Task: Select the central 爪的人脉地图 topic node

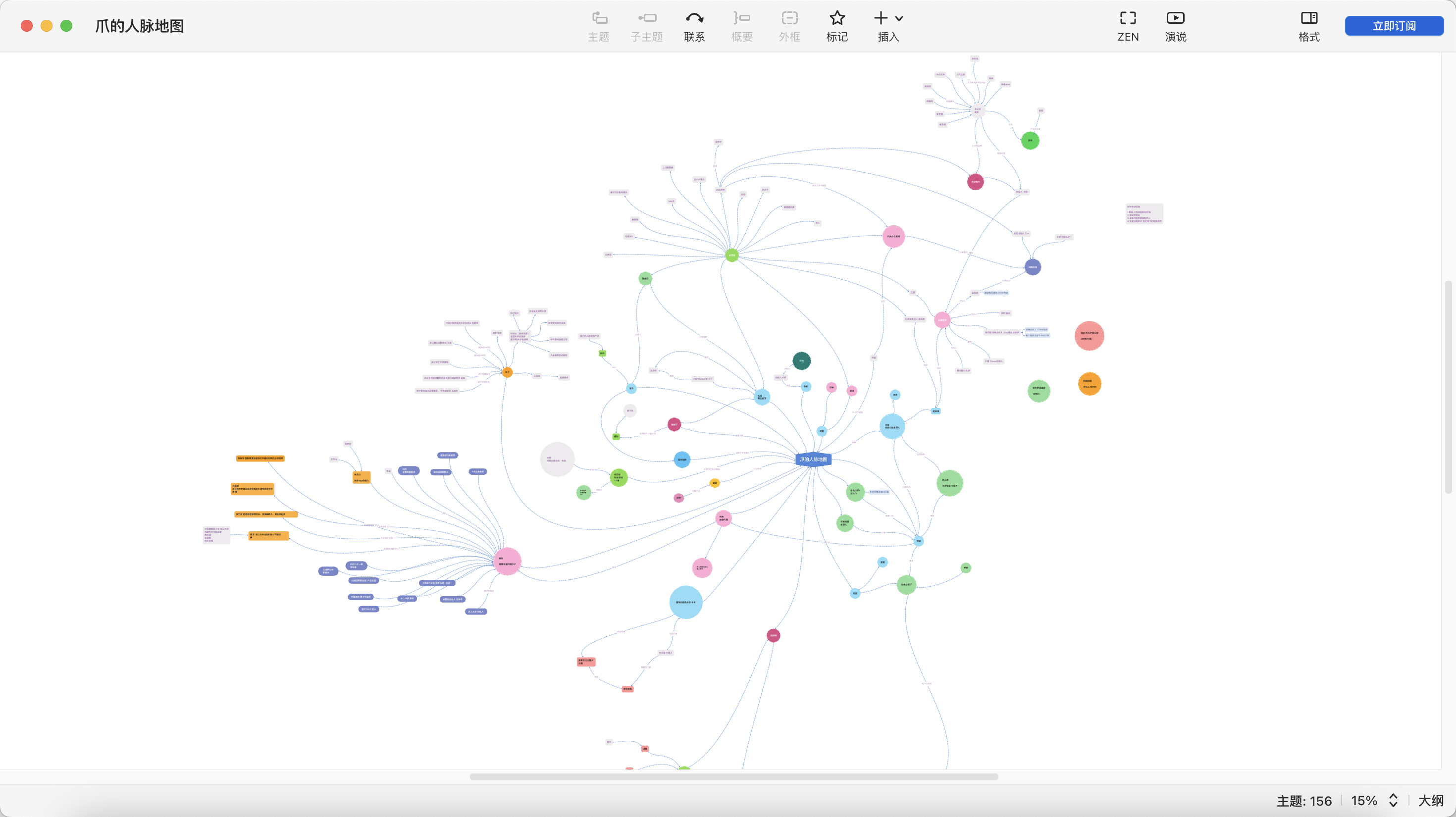Action: (x=813, y=460)
